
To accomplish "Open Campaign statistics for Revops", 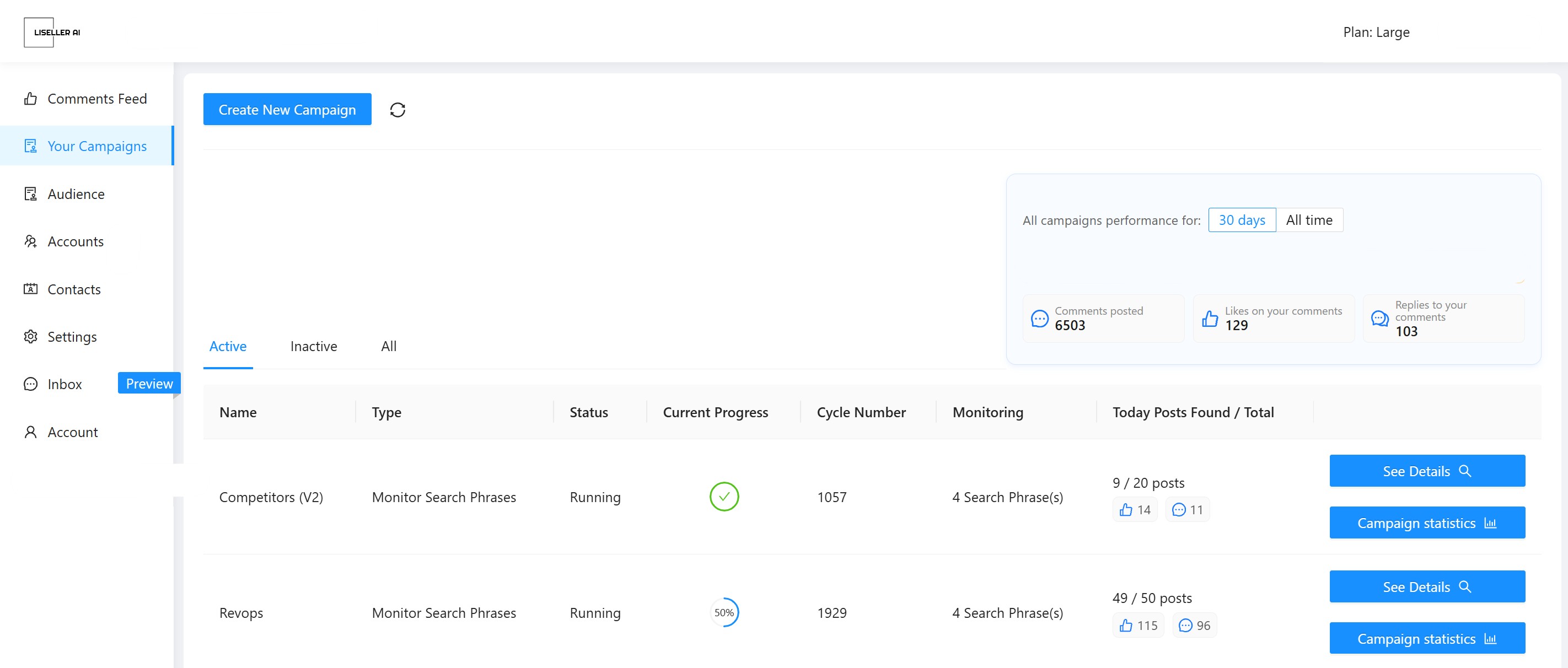I will [x=1426, y=638].
